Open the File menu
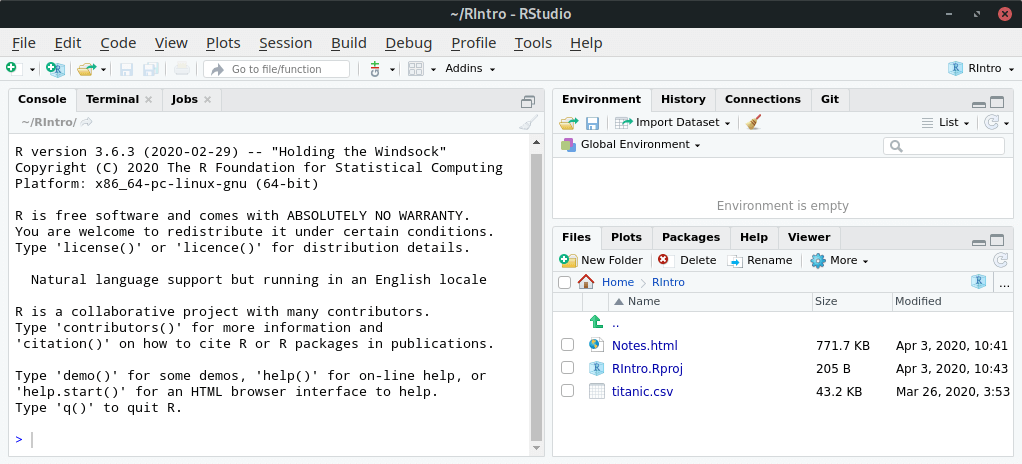1022x464 pixels. [24, 43]
